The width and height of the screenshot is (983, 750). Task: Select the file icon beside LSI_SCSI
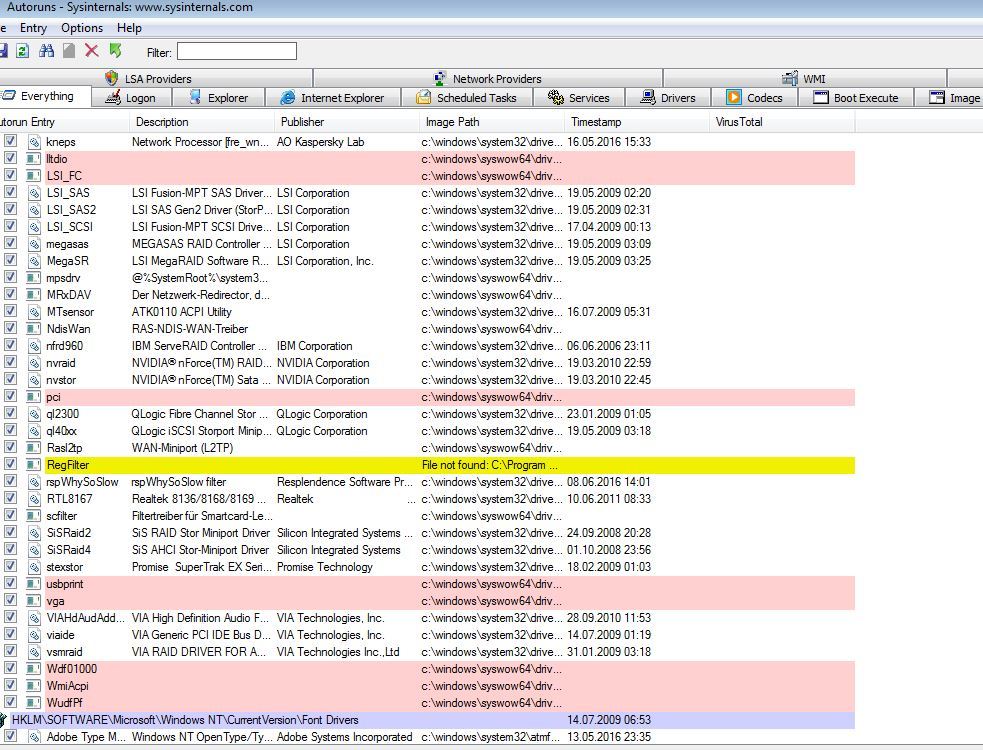pyautogui.click(x=34, y=227)
